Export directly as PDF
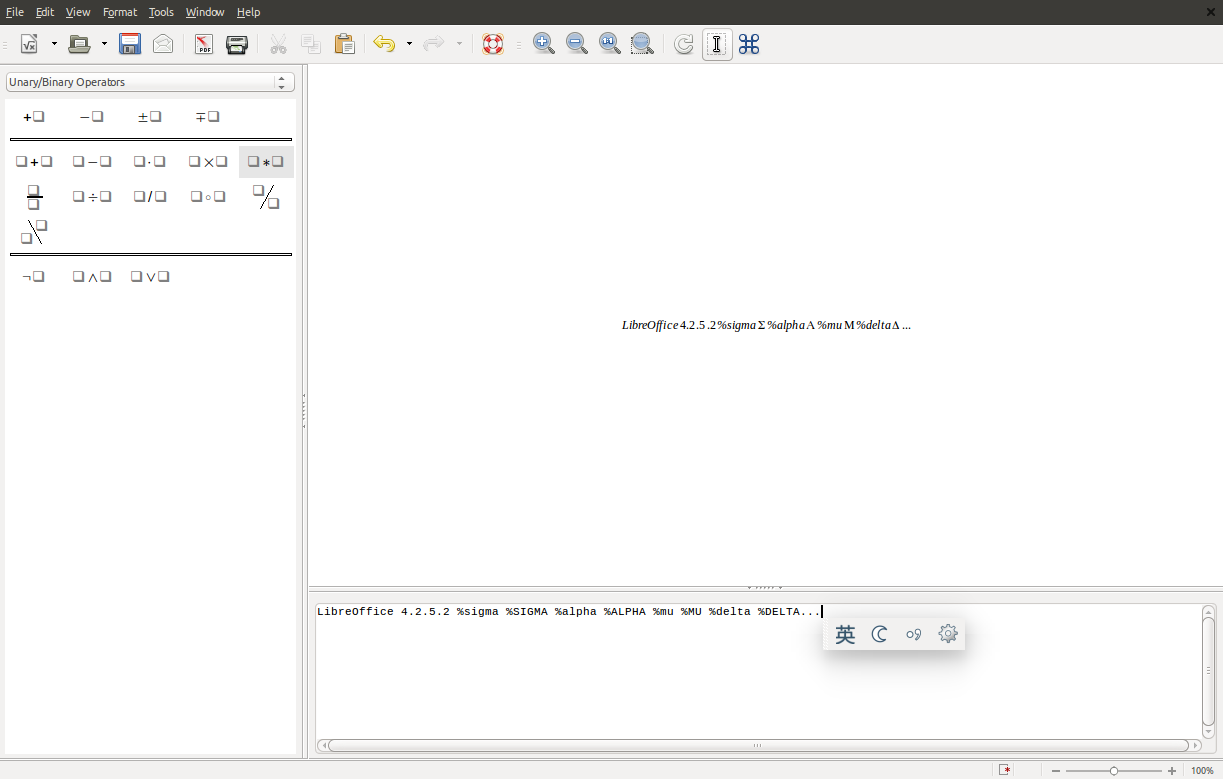Image resolution: width=1223 pixels, height=779 pixels. (204, 44)
